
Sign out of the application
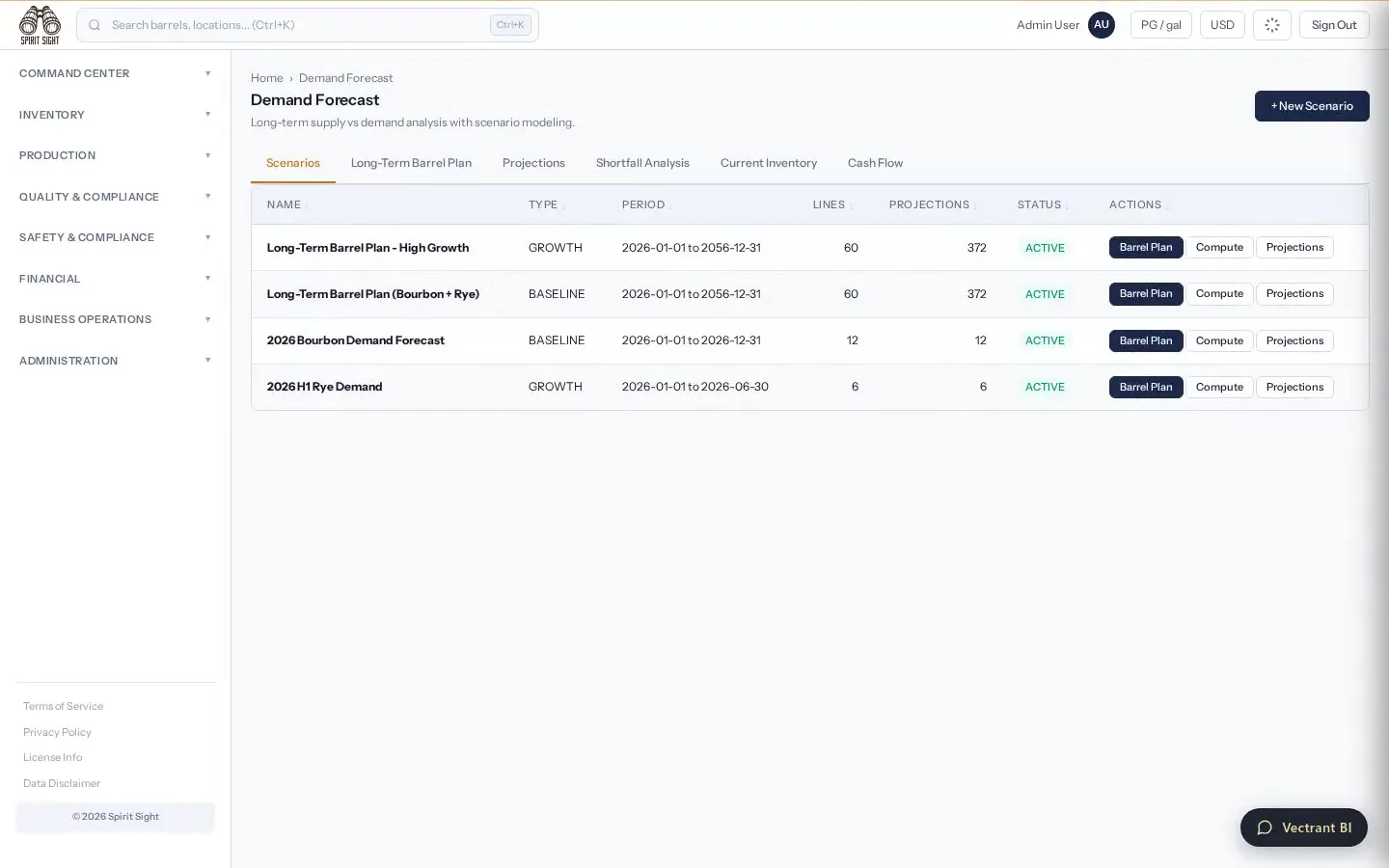[1334, 25]
